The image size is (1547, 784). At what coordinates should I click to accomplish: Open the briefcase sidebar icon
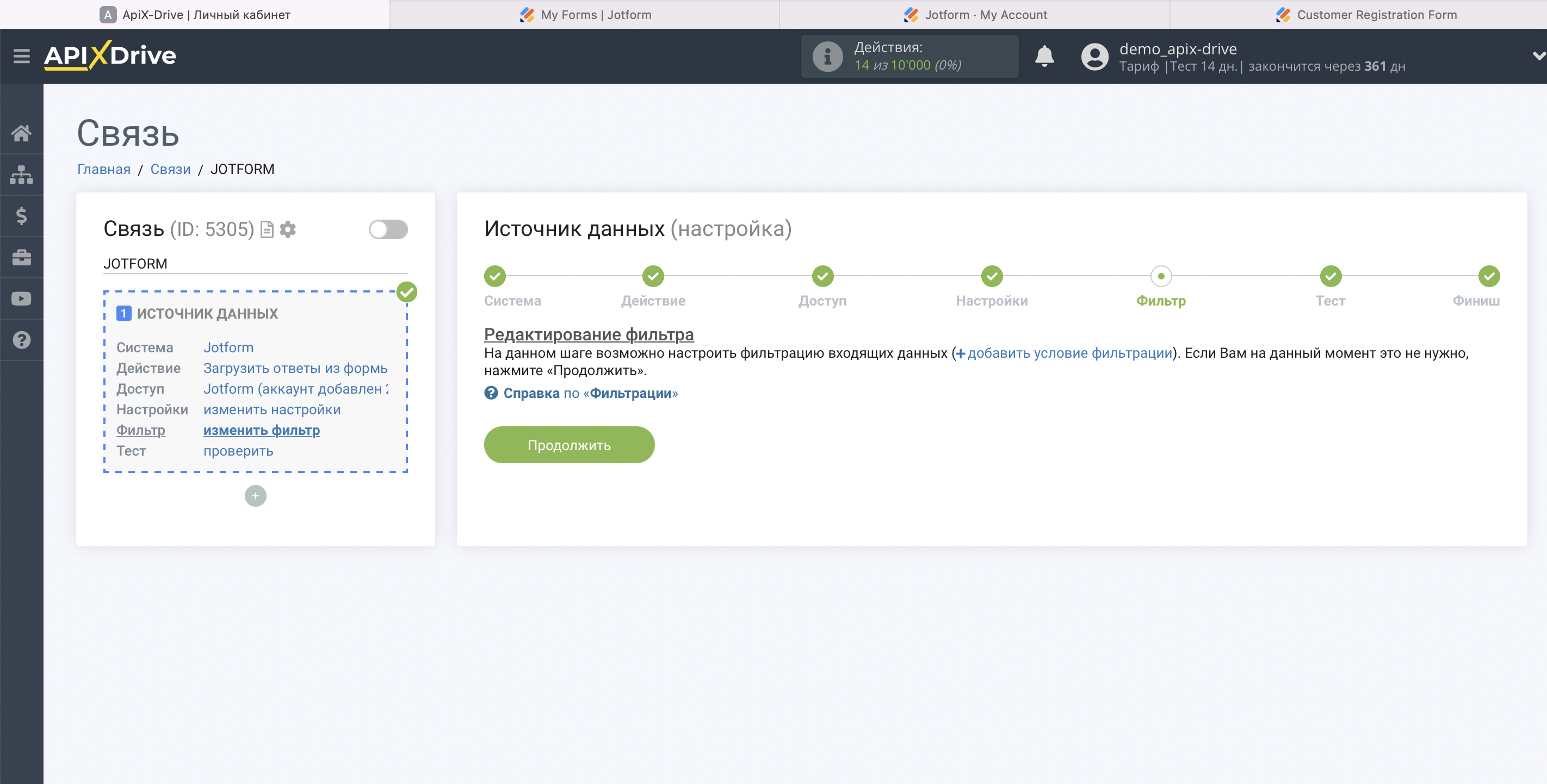coord(22,258)
